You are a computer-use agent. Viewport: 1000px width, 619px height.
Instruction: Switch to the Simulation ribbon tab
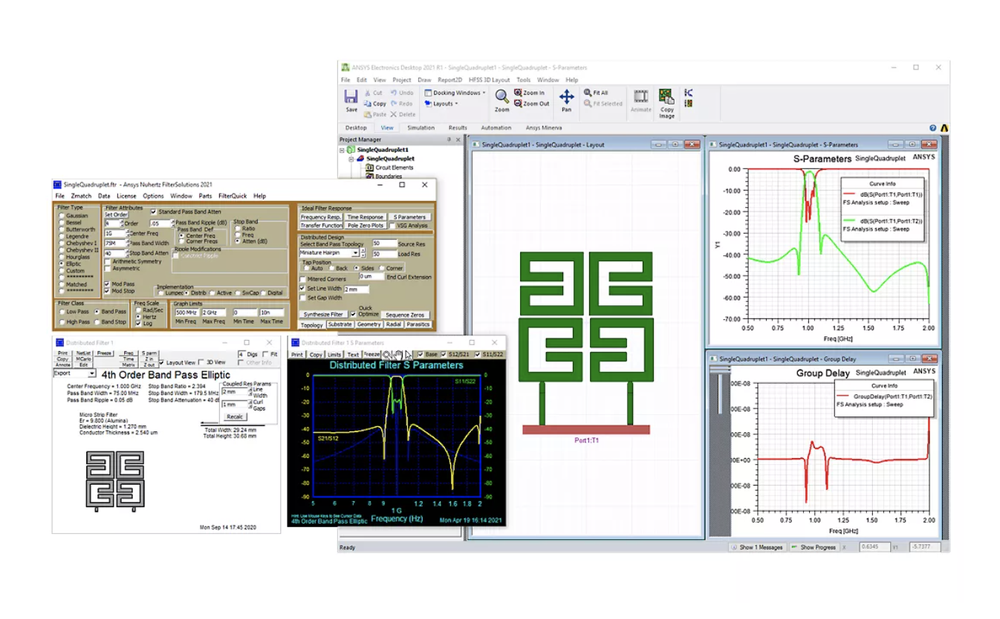[x=421, y=128]
